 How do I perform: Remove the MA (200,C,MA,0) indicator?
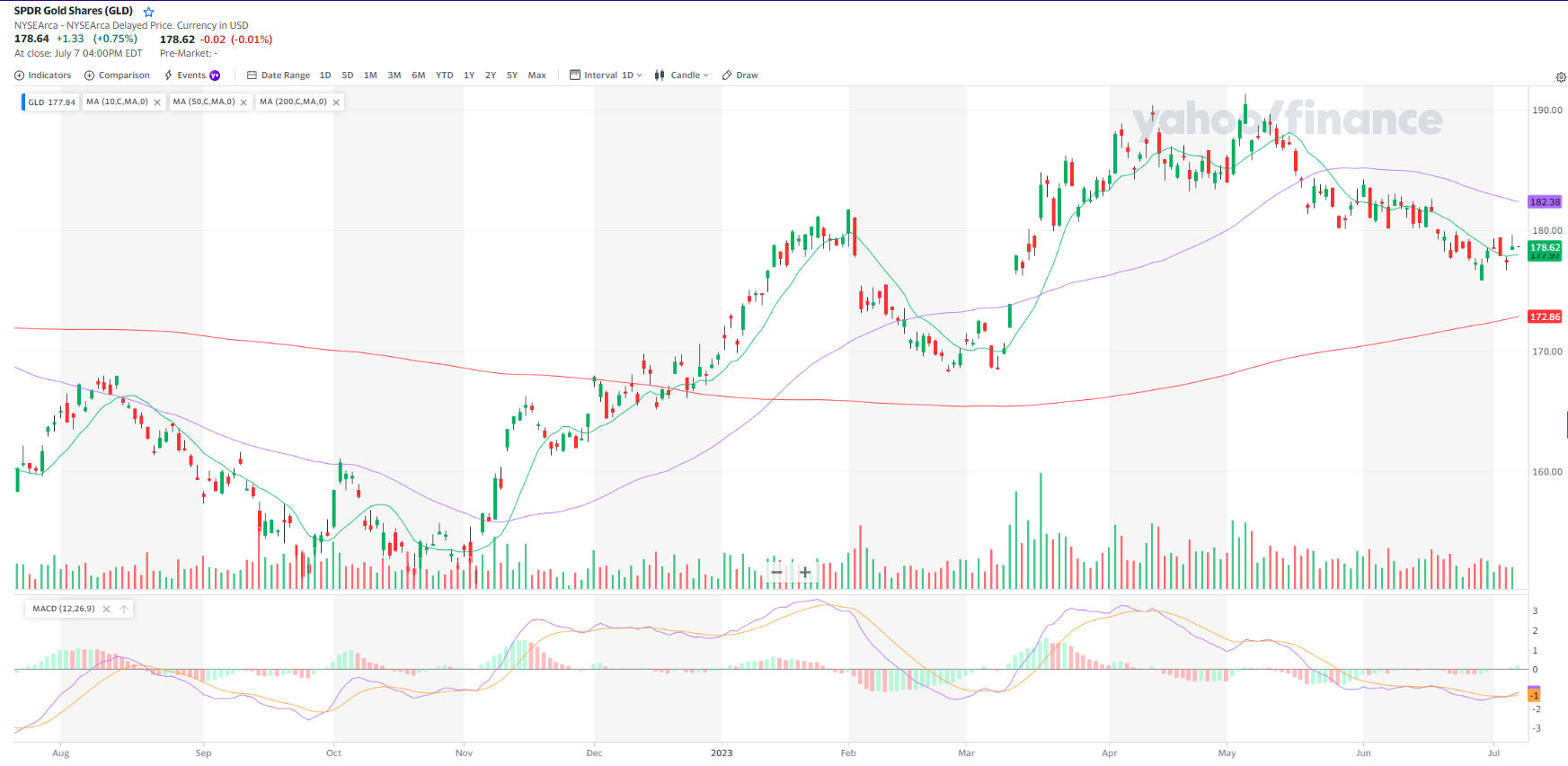(x=336, y=102)
